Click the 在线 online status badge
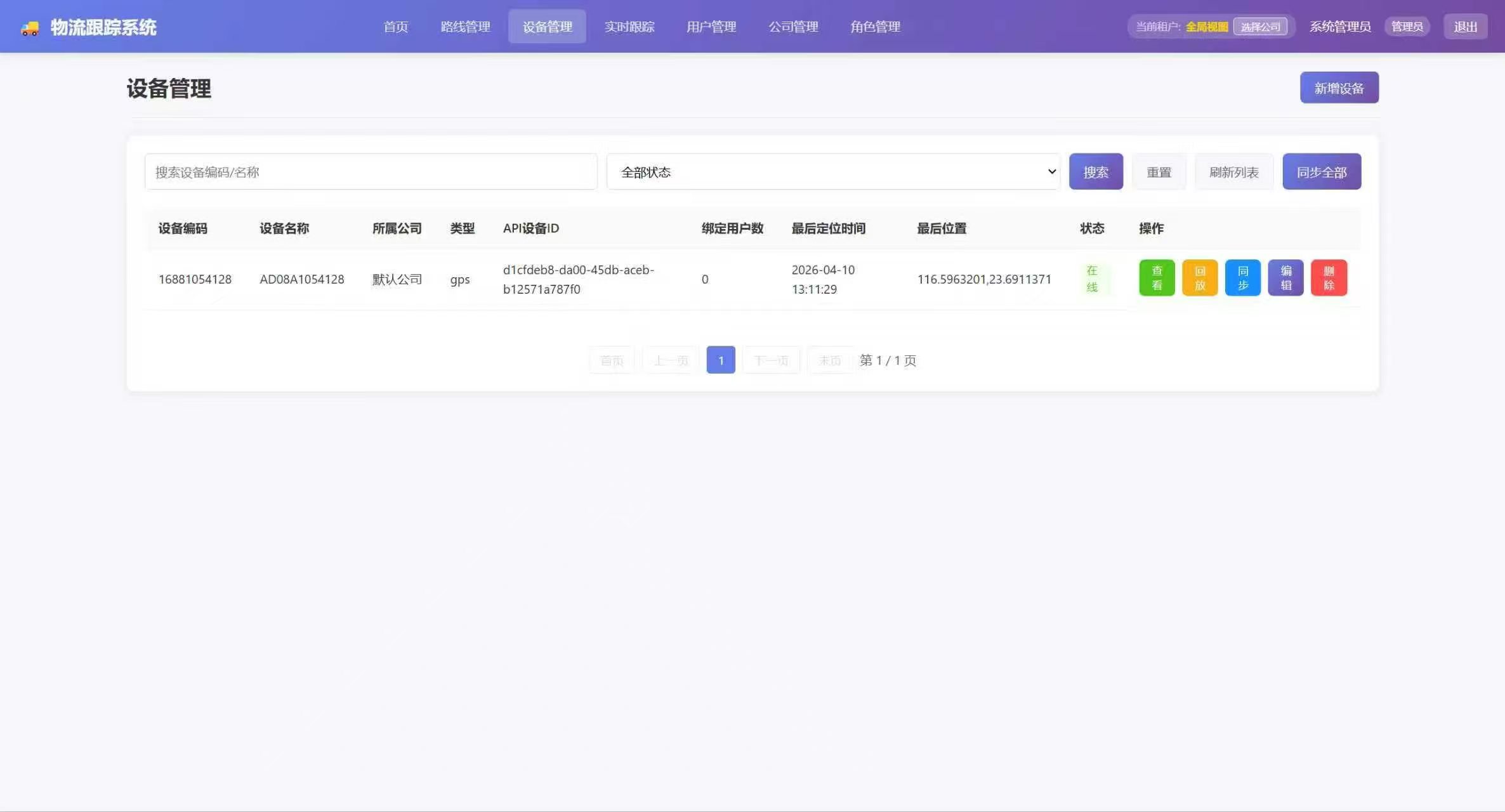 click(1093, 278)
